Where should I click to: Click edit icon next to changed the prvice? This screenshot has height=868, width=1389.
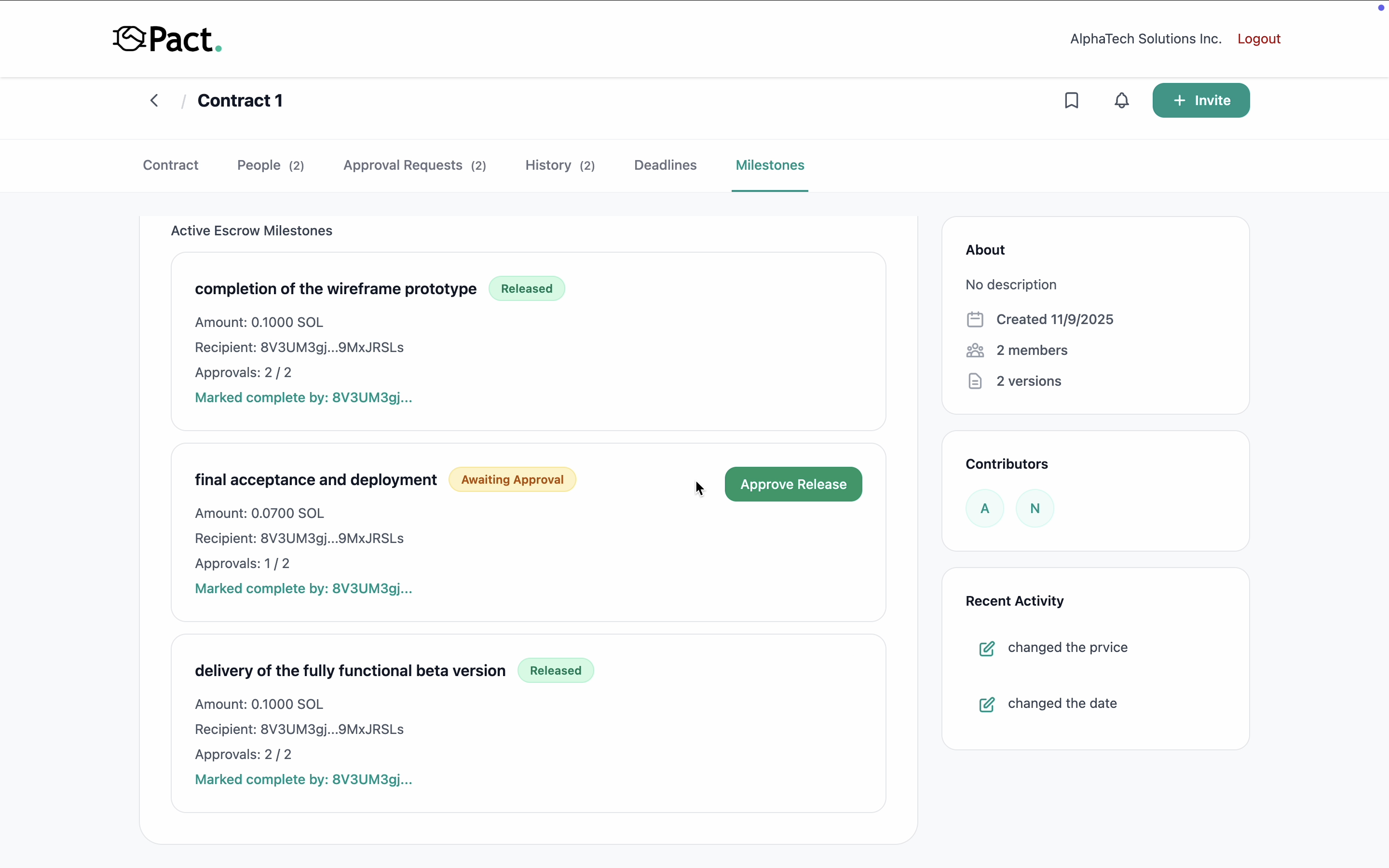(x=987, y=649)
